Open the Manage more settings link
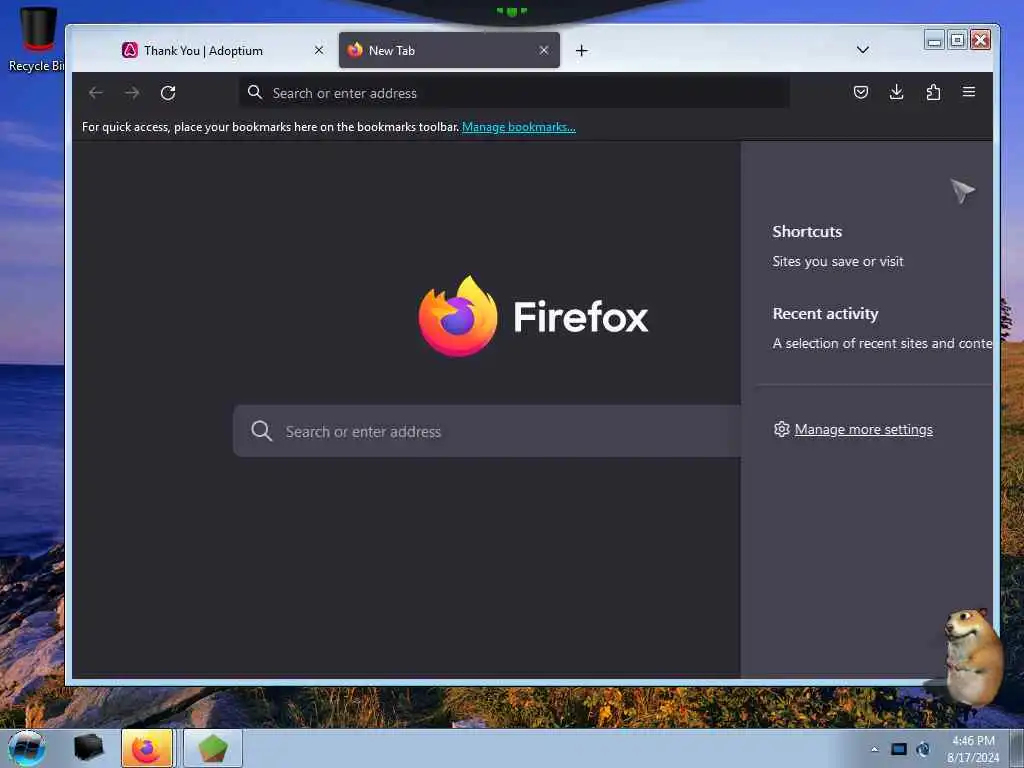 (x=863, y=430)
